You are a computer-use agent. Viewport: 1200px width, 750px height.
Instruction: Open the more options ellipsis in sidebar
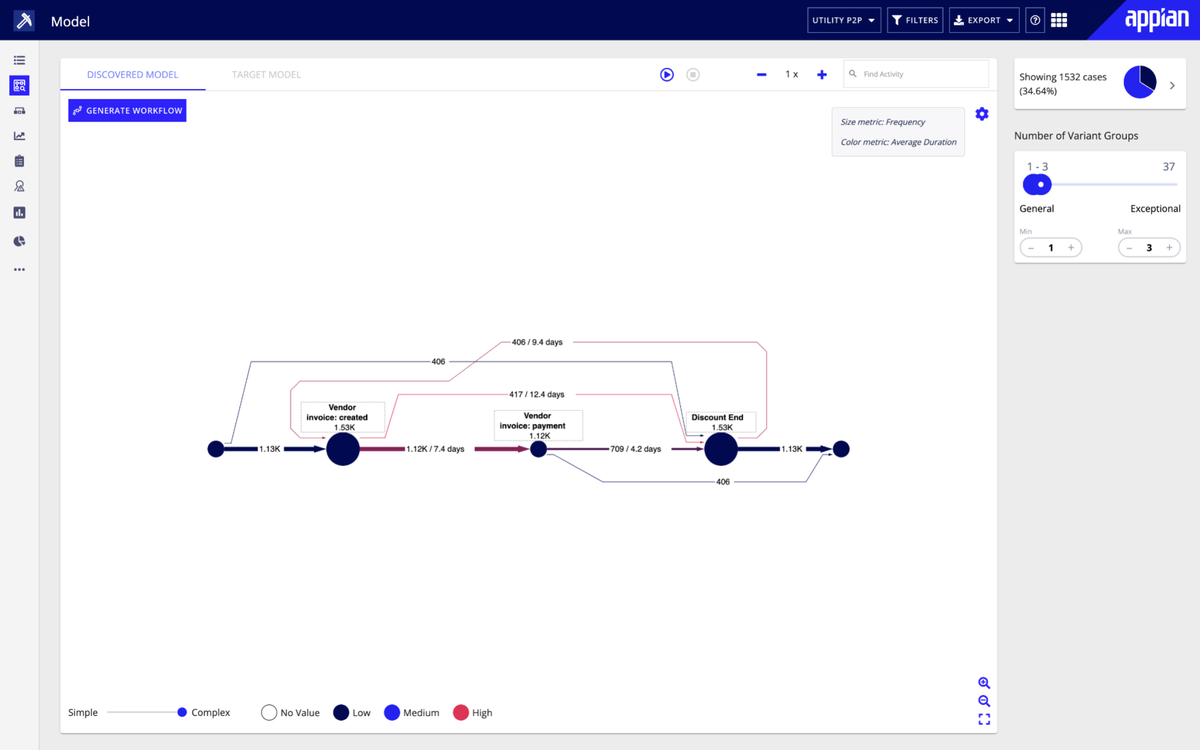pyautogui.click(x=19, y=270)
